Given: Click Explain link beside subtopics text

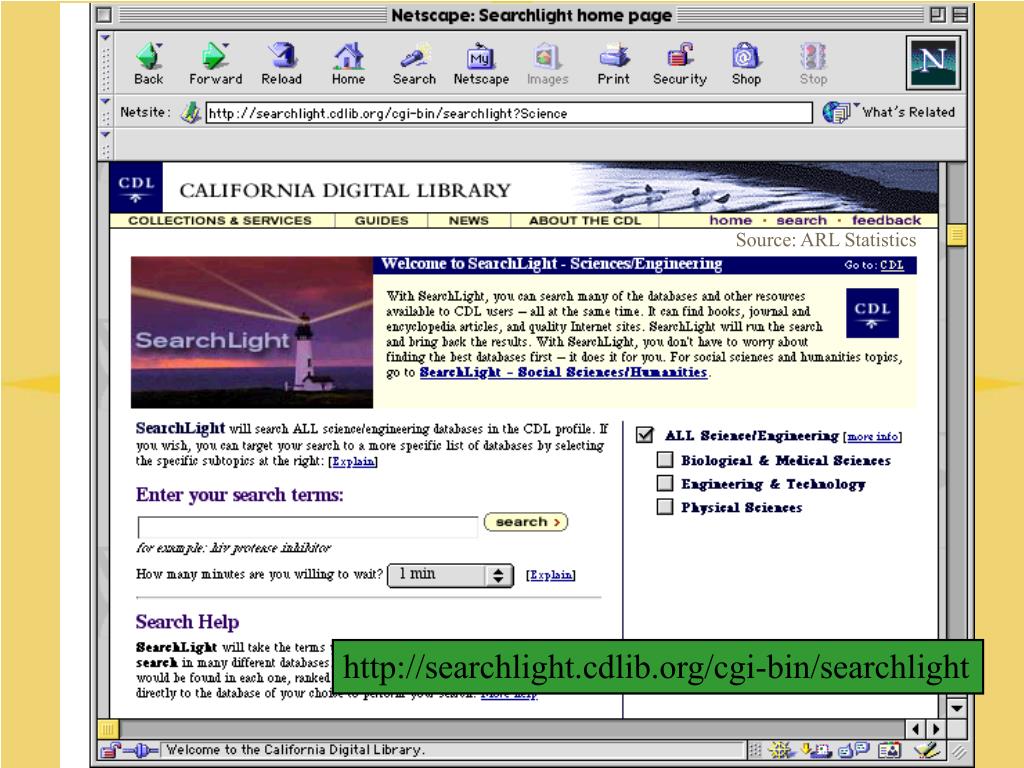Looking at the screenshot, I should click(x=353, y=462).
